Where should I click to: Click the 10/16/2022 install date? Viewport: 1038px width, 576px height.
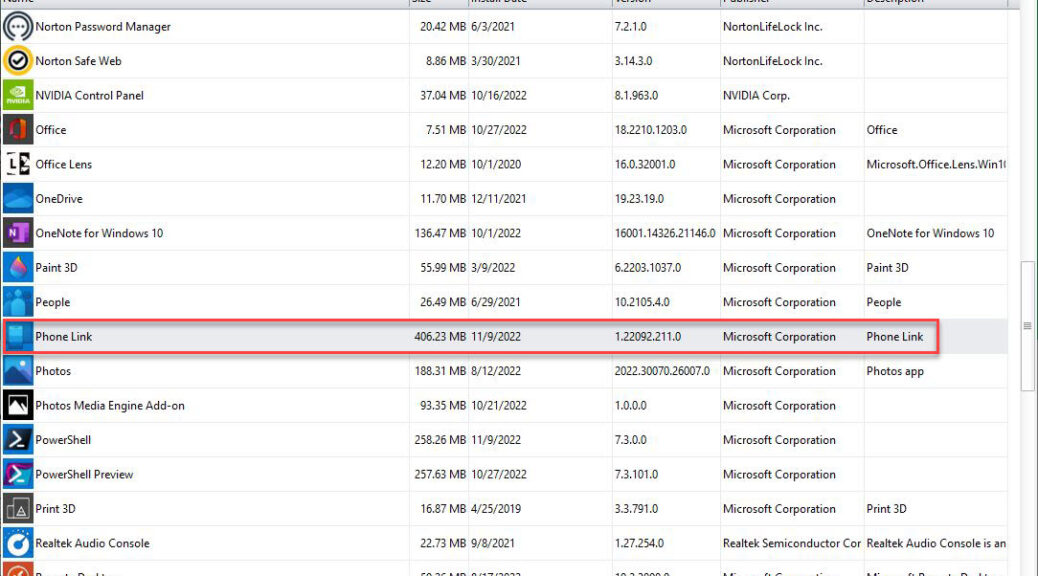(x=499, y=95)
